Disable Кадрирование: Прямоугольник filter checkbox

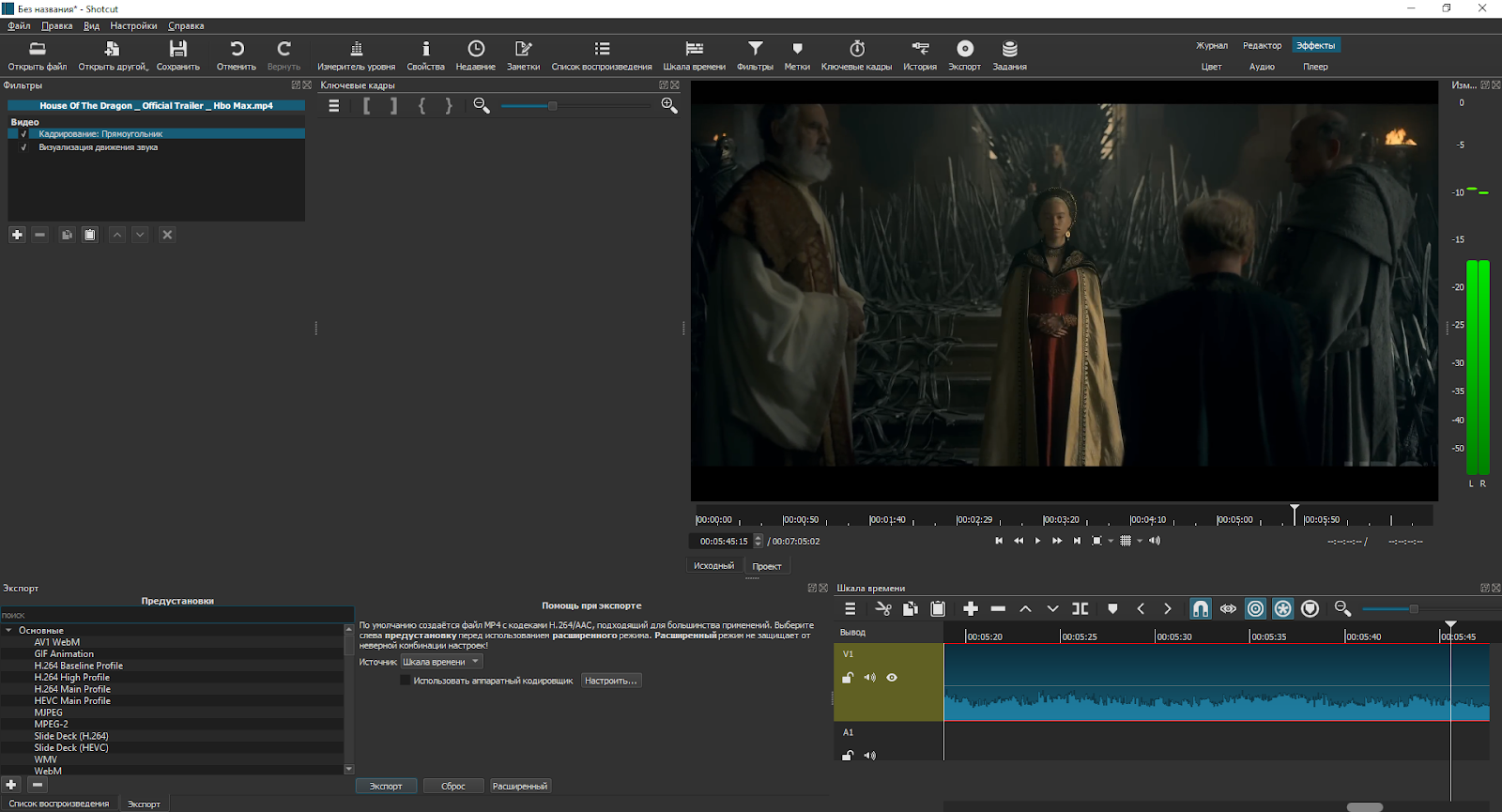pyautogui.click(x=23, y=134)
